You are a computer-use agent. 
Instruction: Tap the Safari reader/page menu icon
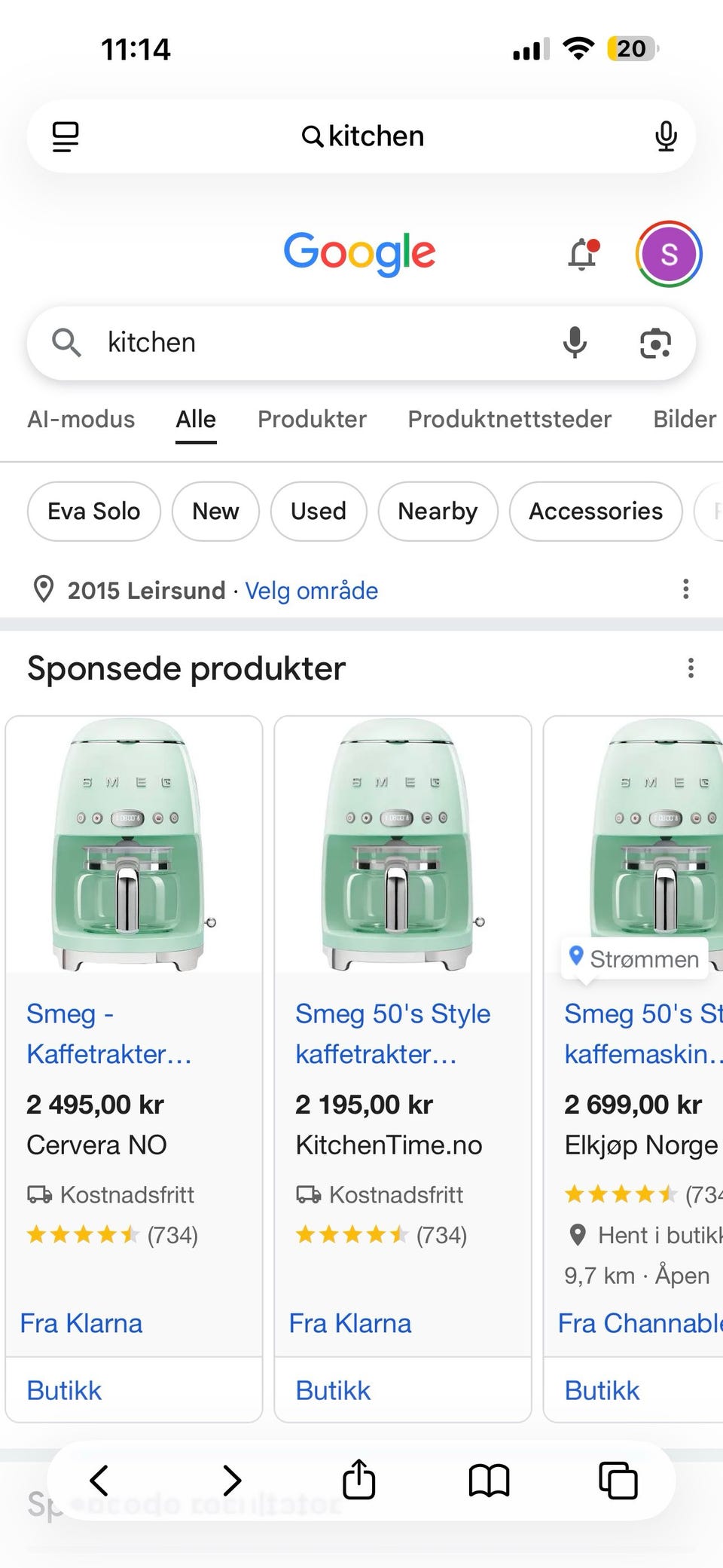tap(66, 136)
